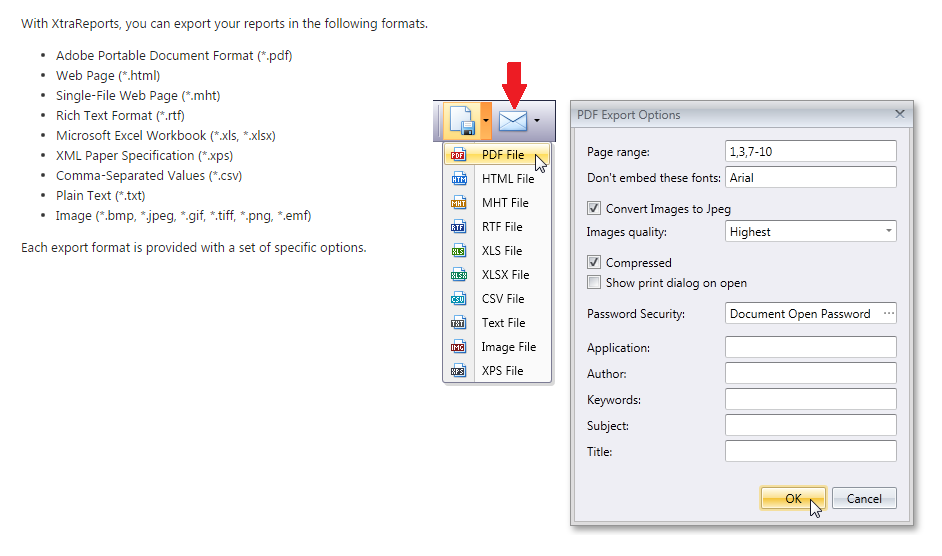Click the 'Rich Text Format (*.rtf)' text

pos(120,115)
